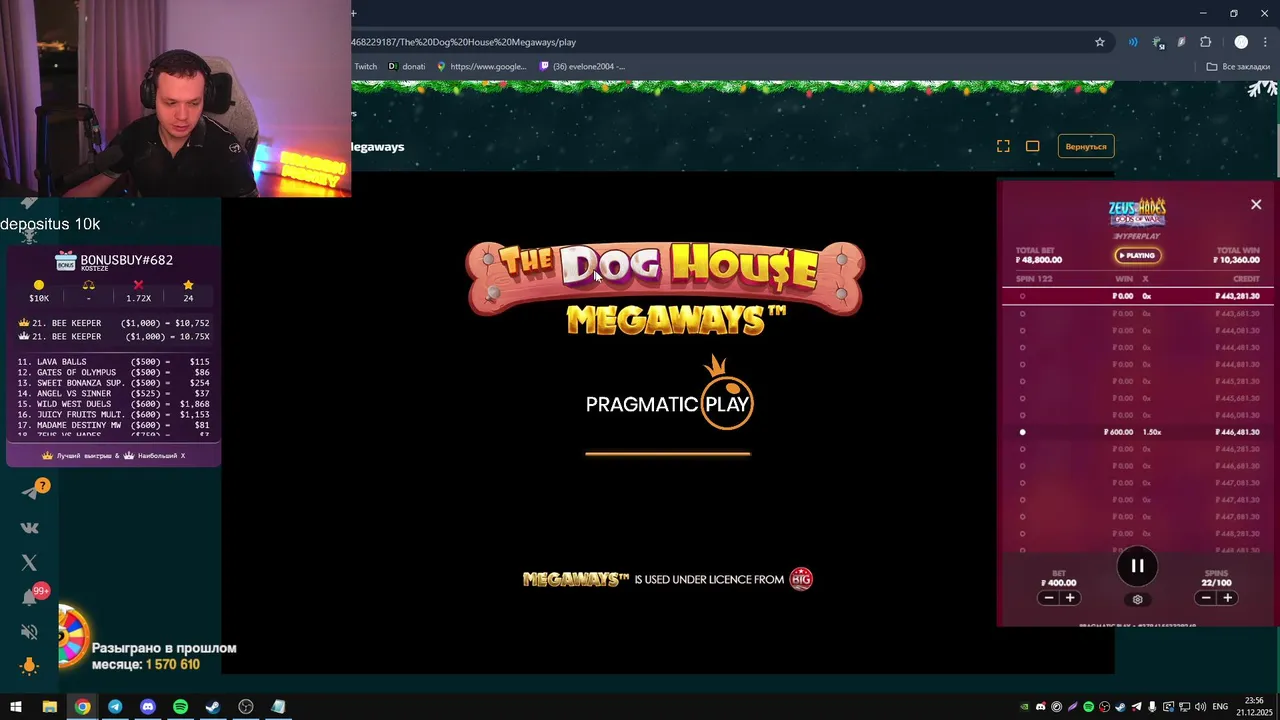This screenshot has width=1280, height=720.
Task: Click the streamer webcam thumbnail
Action: (175, 98)
